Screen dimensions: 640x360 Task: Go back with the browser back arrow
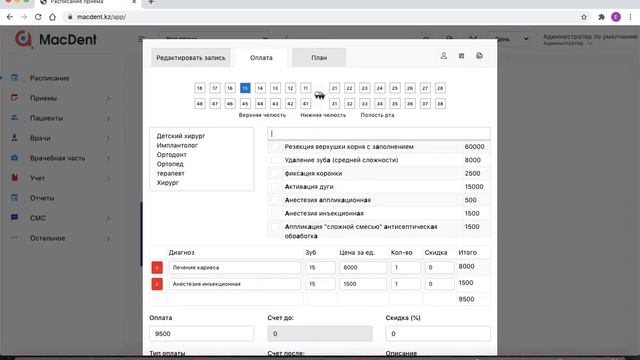(10, 17)
